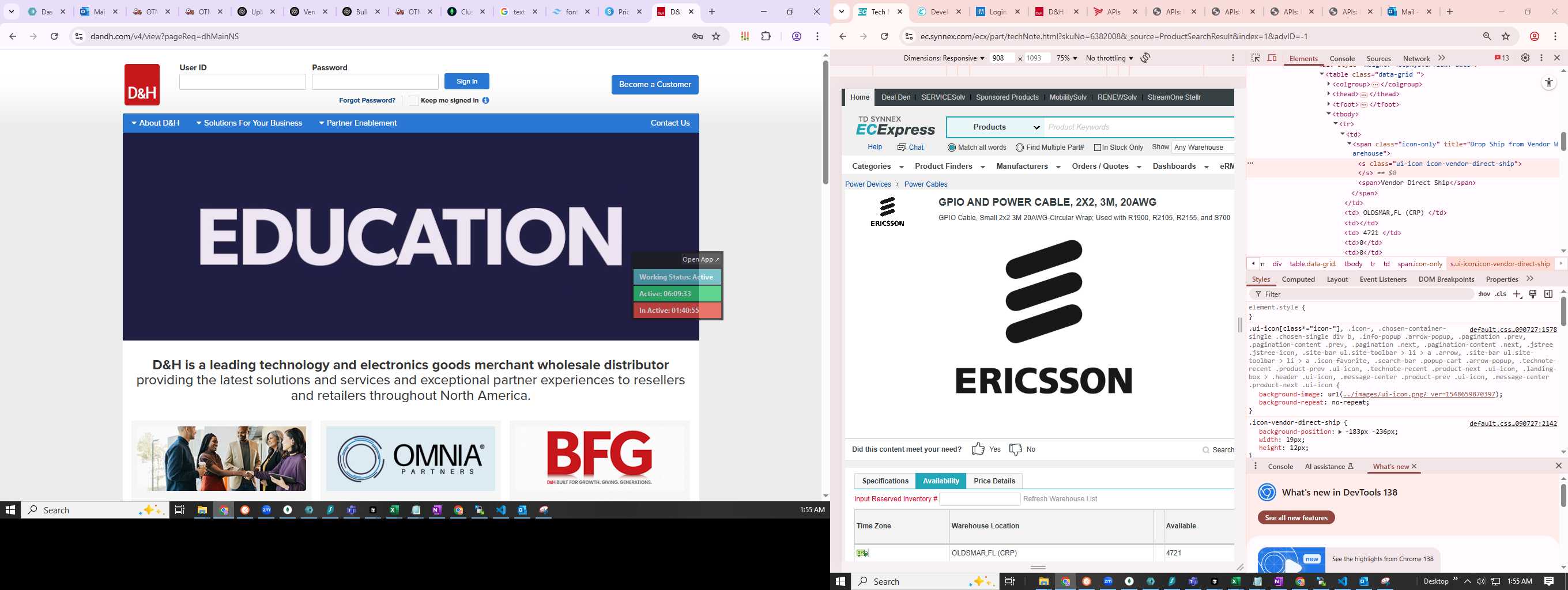Click the red 13 errors badge in DevTools
The height and width of the screenshot is (590, 1568).
pos(1502,58)
